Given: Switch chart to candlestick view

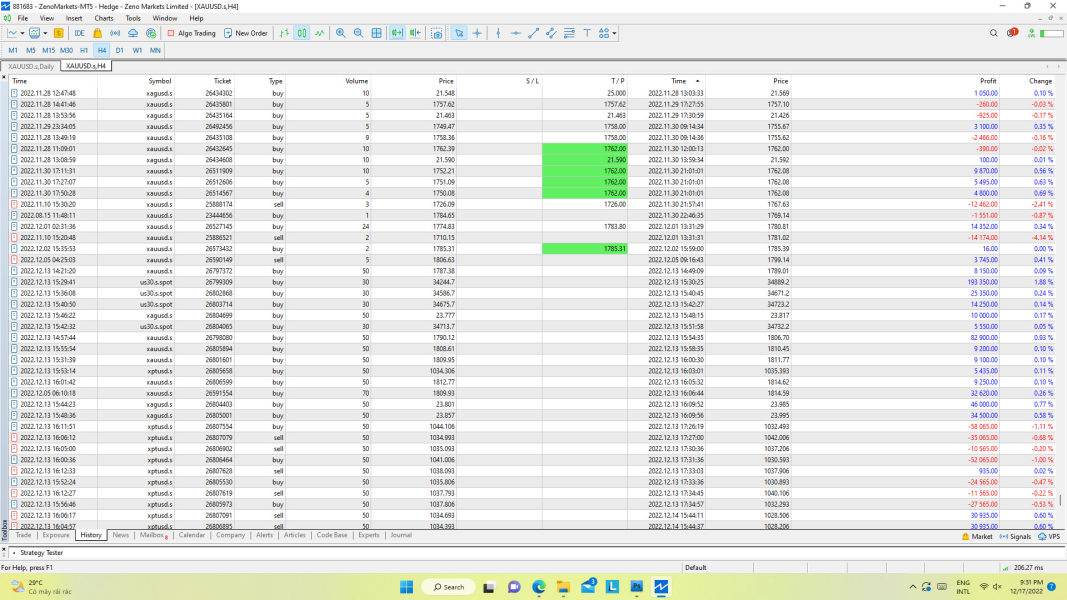Looking at the screenshot, I should 302,33.
